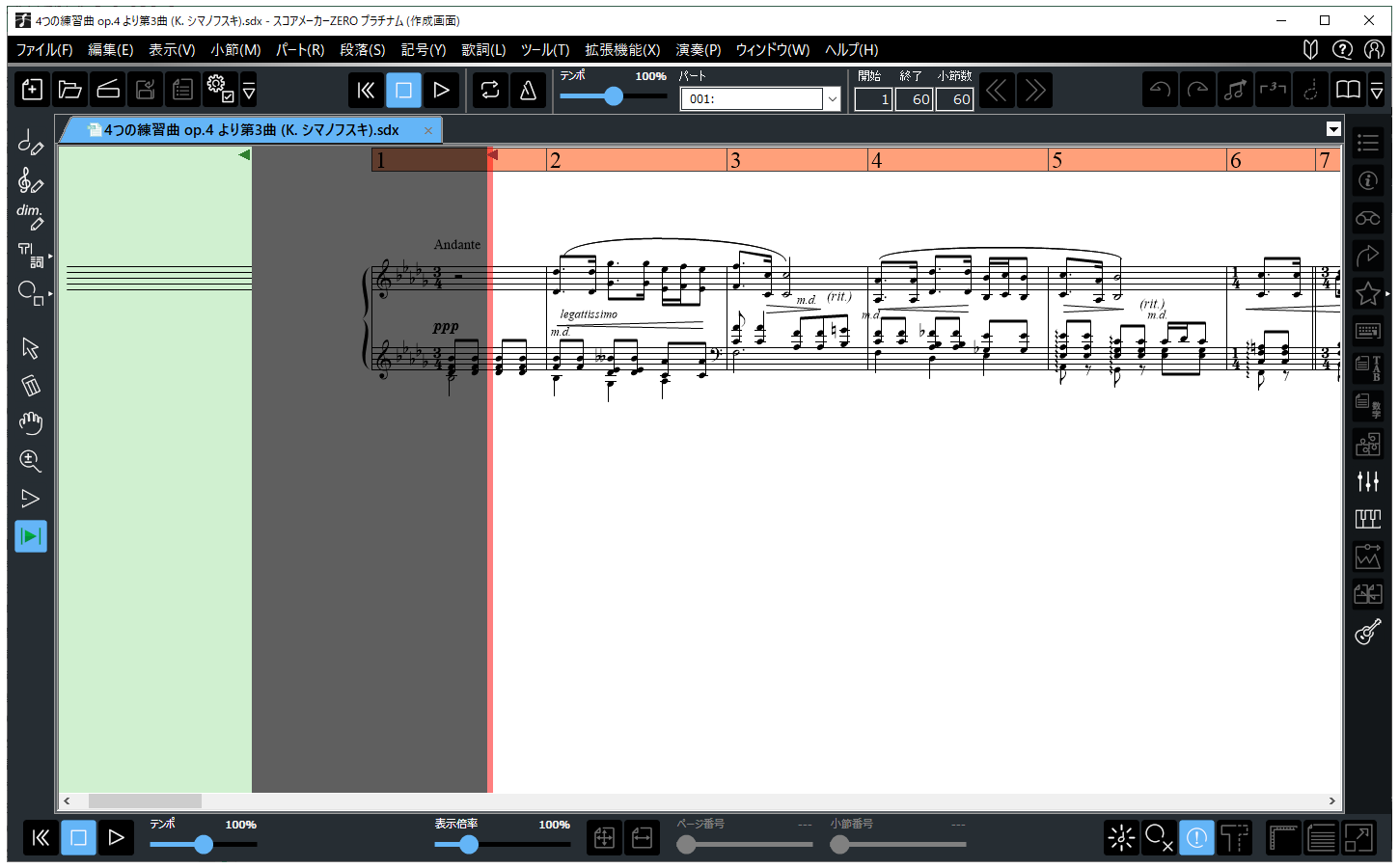Open the keyboard input panel icon
The width and height of the screenshot is (1399, 868).
coord(1368,331)
